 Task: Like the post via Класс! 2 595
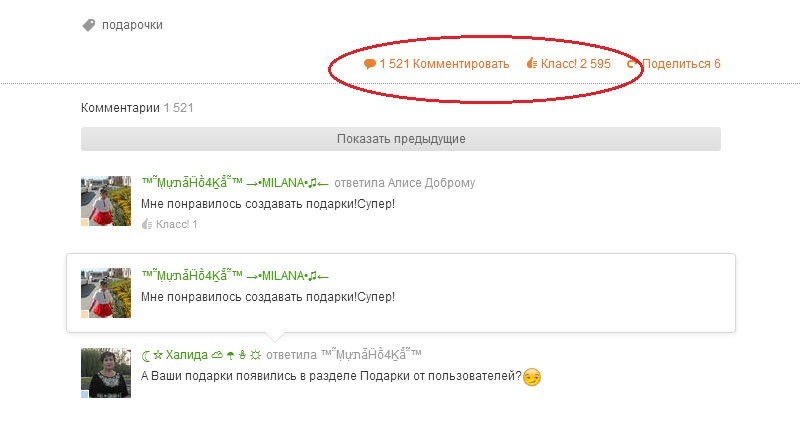[x=576, y=64]
